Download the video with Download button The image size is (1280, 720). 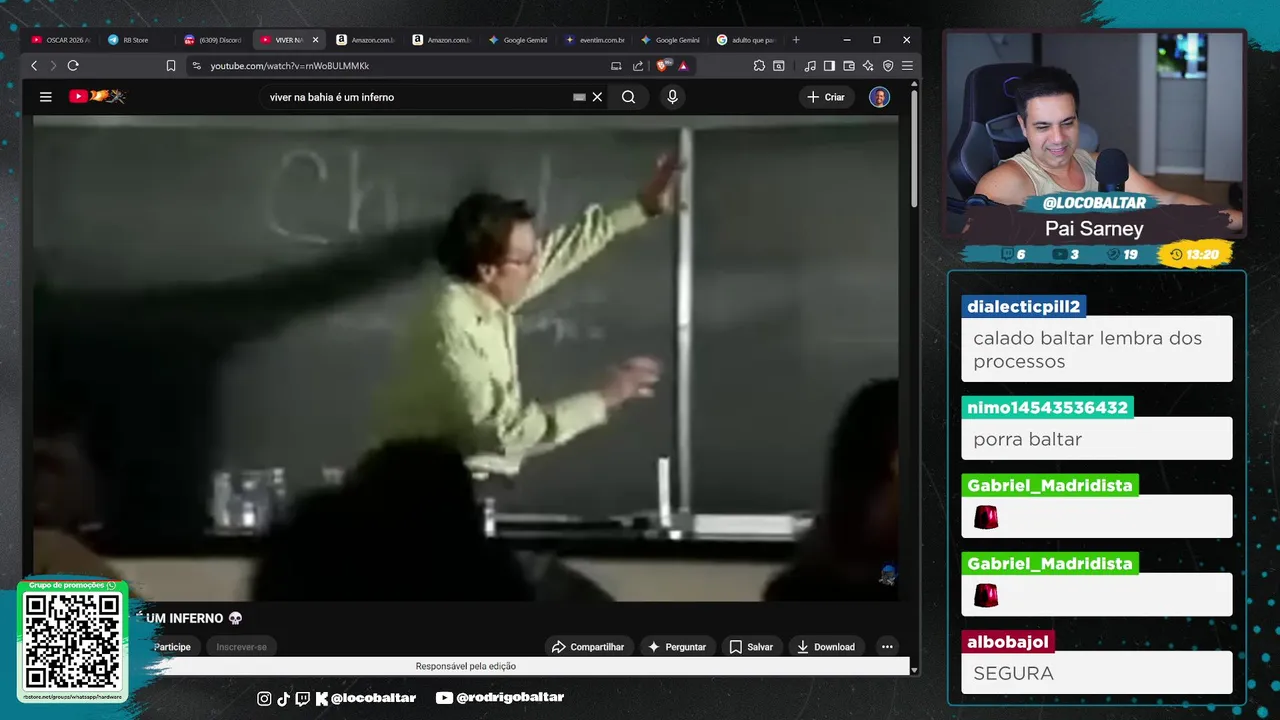826,647
